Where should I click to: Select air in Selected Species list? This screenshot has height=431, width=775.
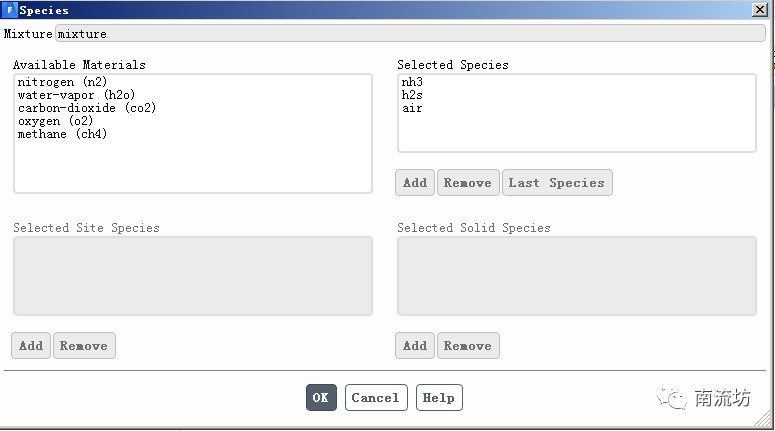tap(412, 108)
